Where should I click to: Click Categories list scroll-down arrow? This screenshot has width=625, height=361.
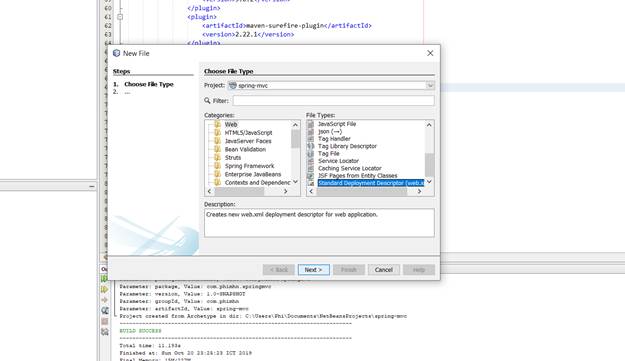pyautogui.click(x=295, y=182)
